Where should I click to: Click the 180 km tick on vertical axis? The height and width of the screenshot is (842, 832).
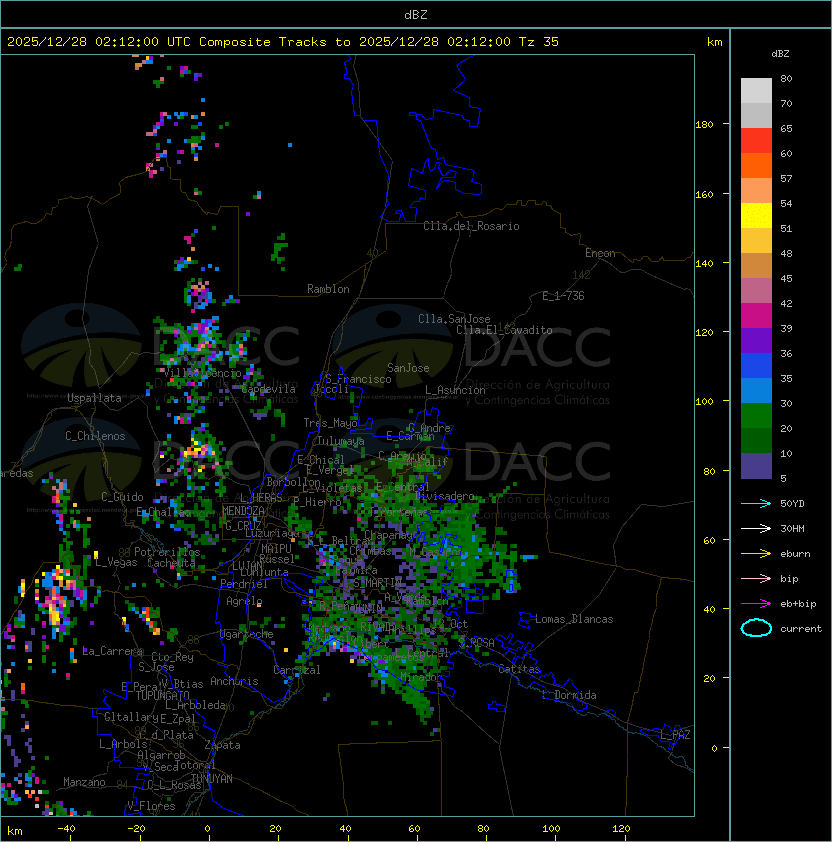click(704, 125)
